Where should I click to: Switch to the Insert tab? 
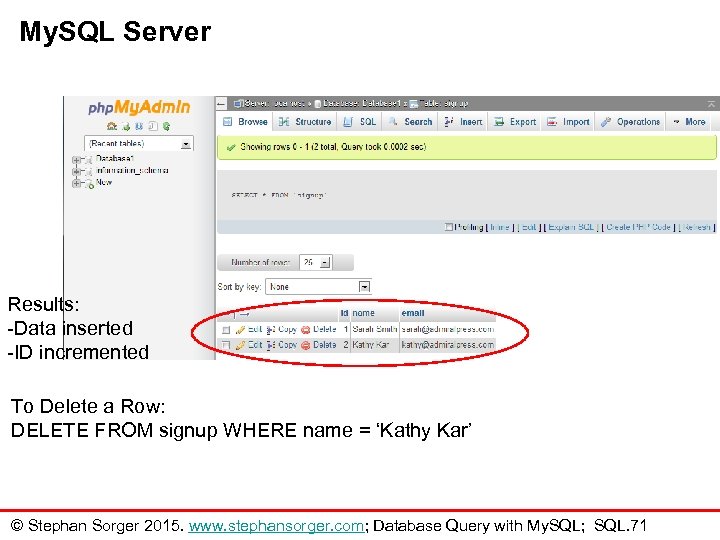point(463,122)
